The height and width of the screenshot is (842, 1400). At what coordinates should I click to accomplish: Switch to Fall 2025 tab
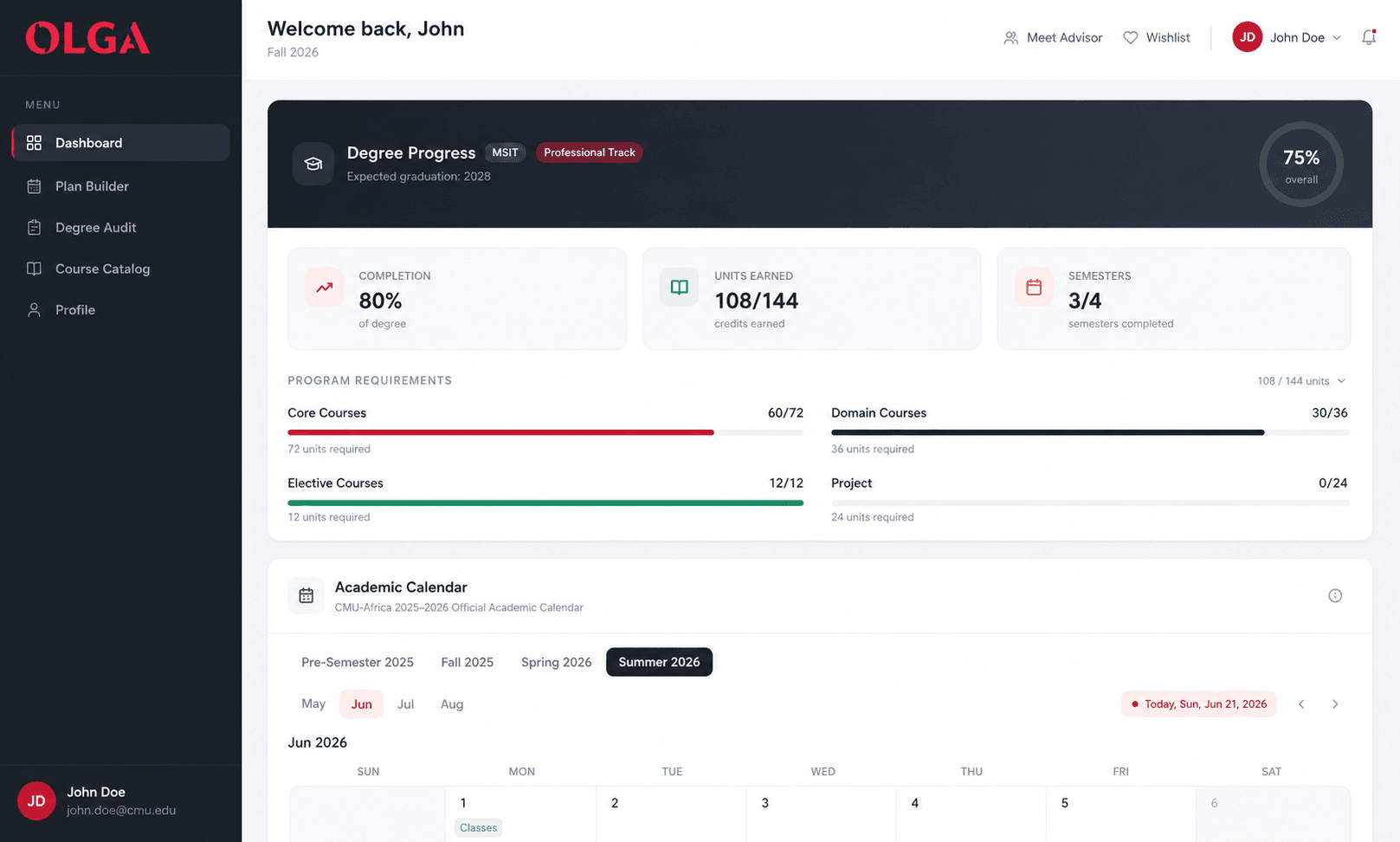click(468, 662)
